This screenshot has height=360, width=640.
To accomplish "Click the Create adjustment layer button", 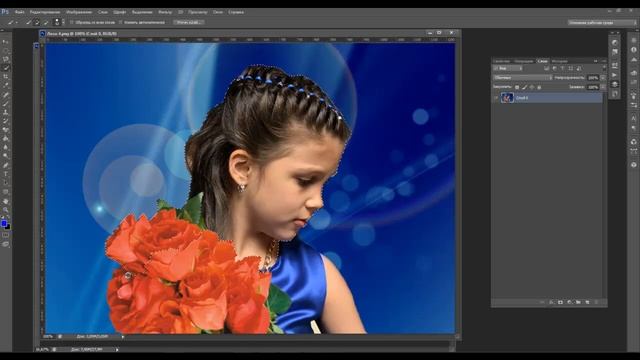I will [x=569, y=302].
